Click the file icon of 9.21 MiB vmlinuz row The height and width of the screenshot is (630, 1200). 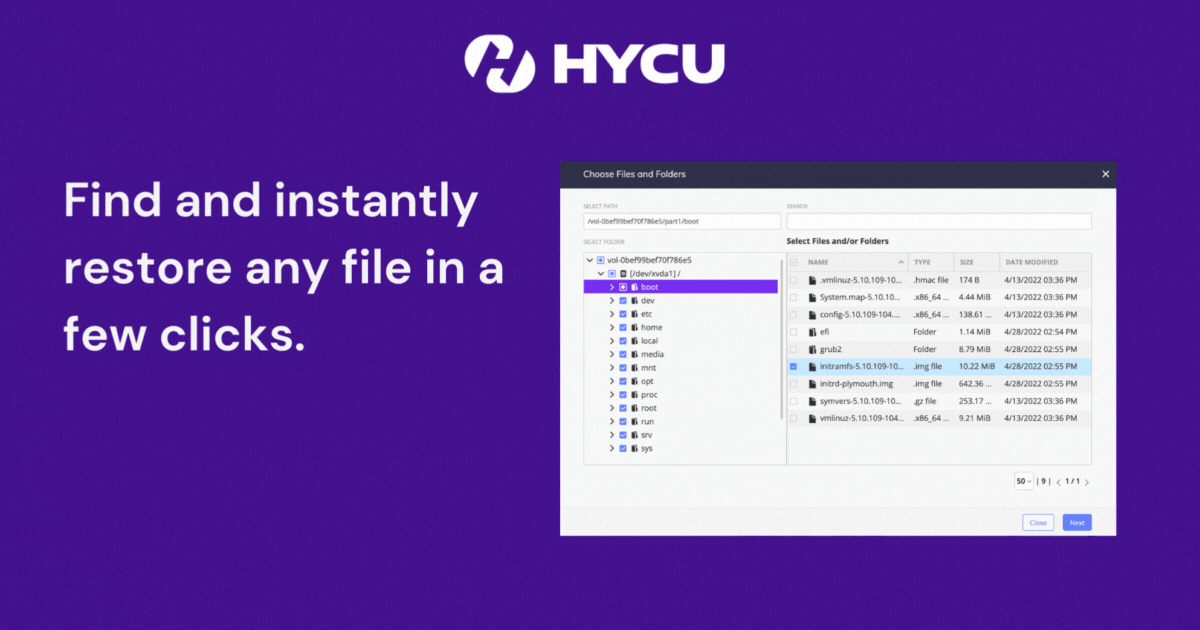pyautogui.click(x=812, y=418)
